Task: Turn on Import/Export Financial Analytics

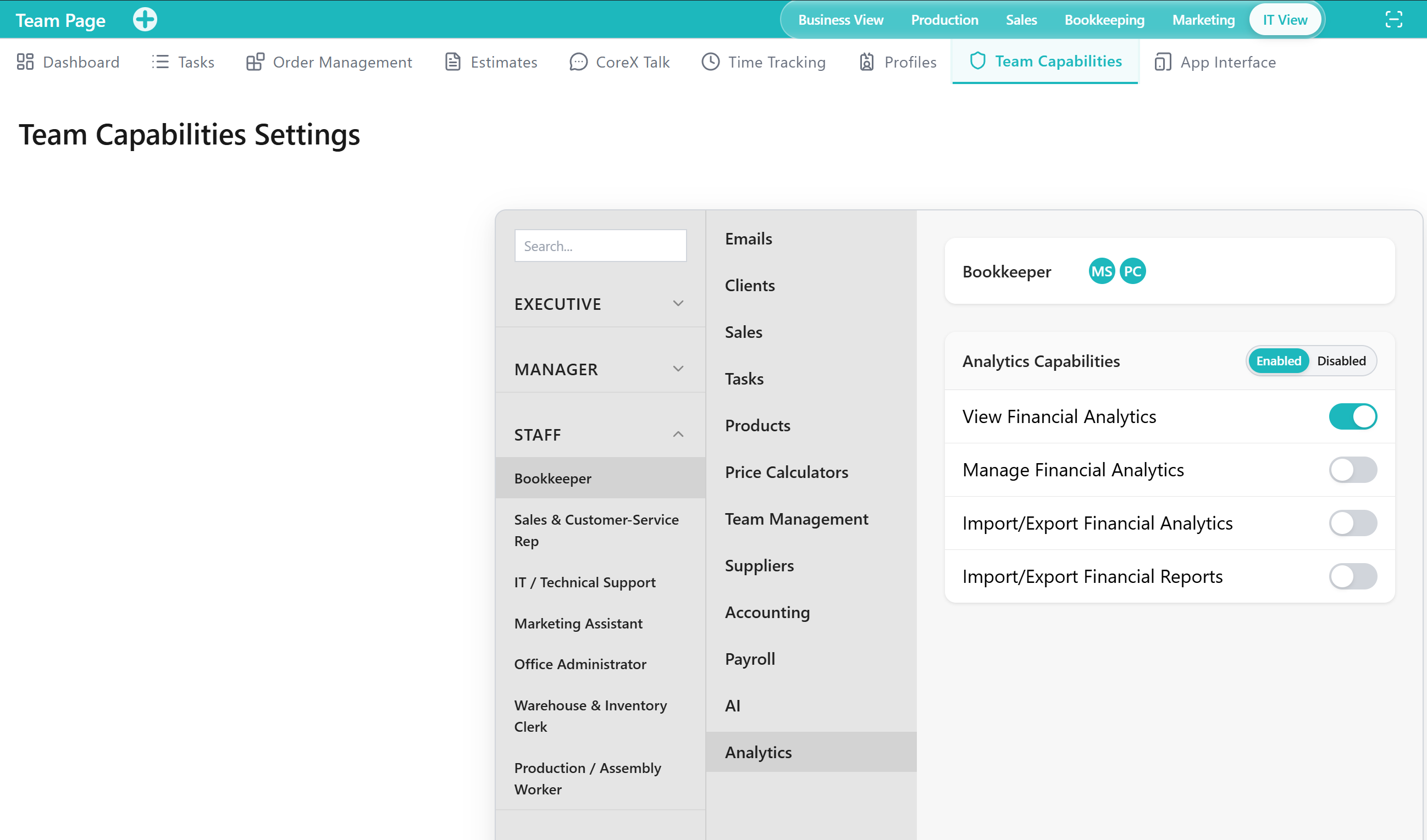Action: (x=1353, y=523)
